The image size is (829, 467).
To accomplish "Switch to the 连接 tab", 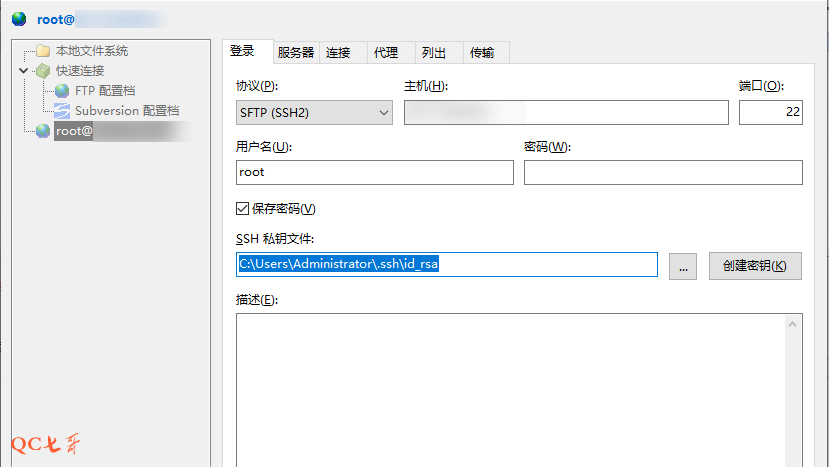I will click(338, 53).
